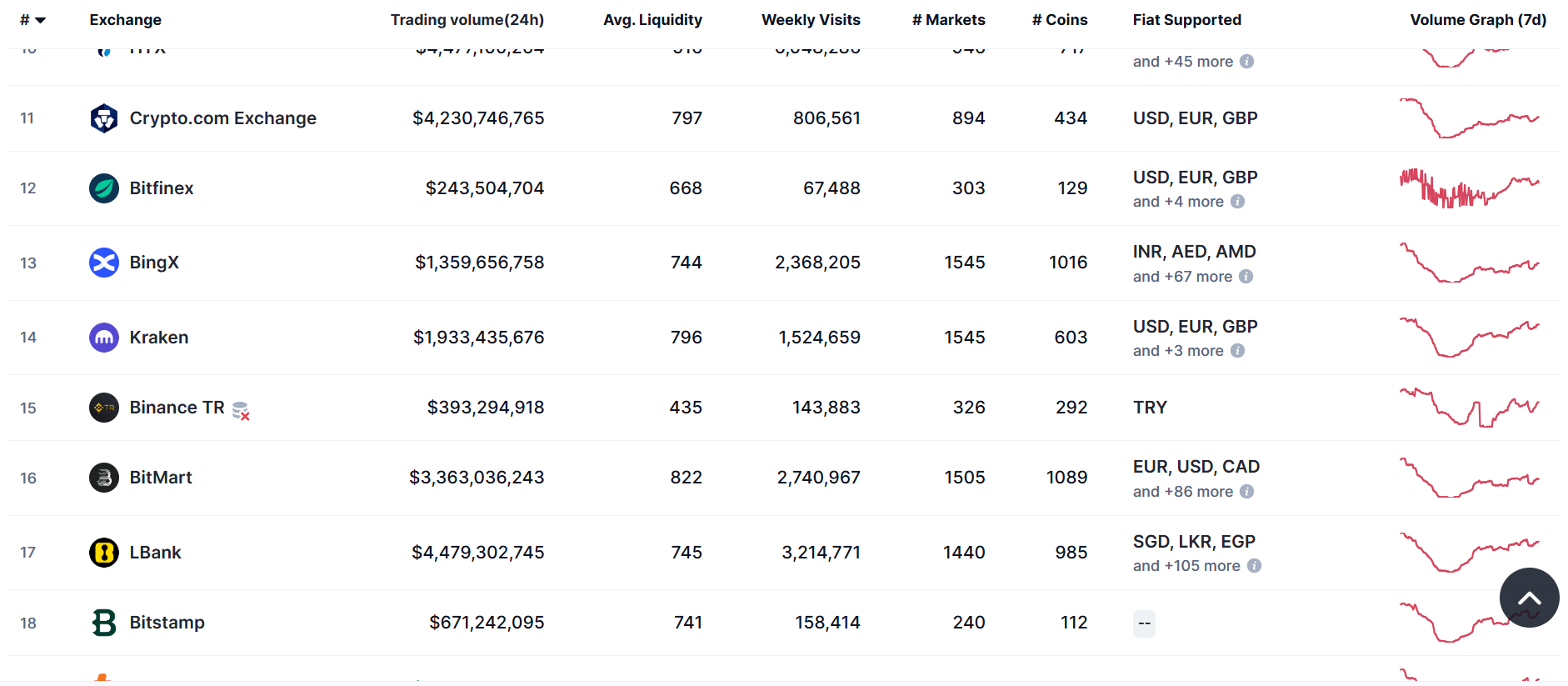Open the Kraken exchange link
The height and width of the screenshot is (686, 1568).
[158, 338]
